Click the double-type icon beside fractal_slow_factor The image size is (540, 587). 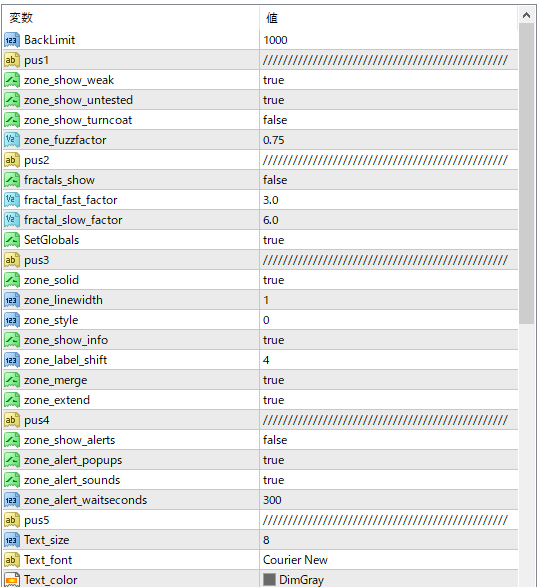tap(12, 220)
